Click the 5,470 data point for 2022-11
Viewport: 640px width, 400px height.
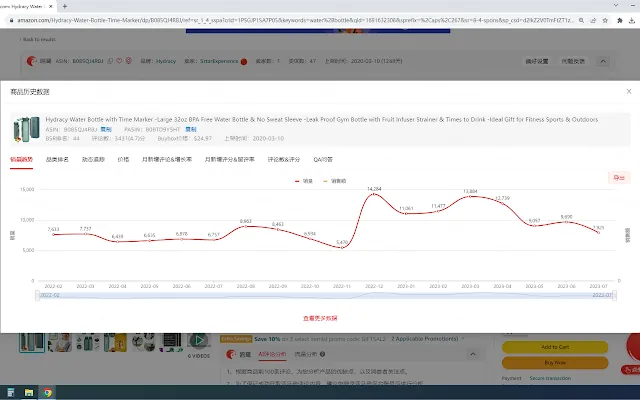click(342, 247)
